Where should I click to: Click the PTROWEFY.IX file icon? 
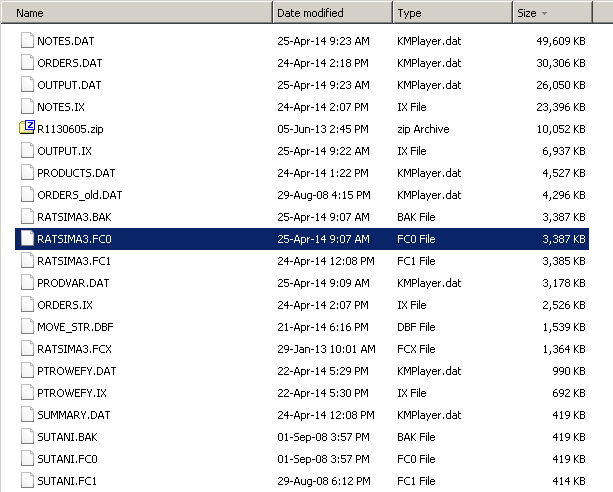tap(27, 393)
